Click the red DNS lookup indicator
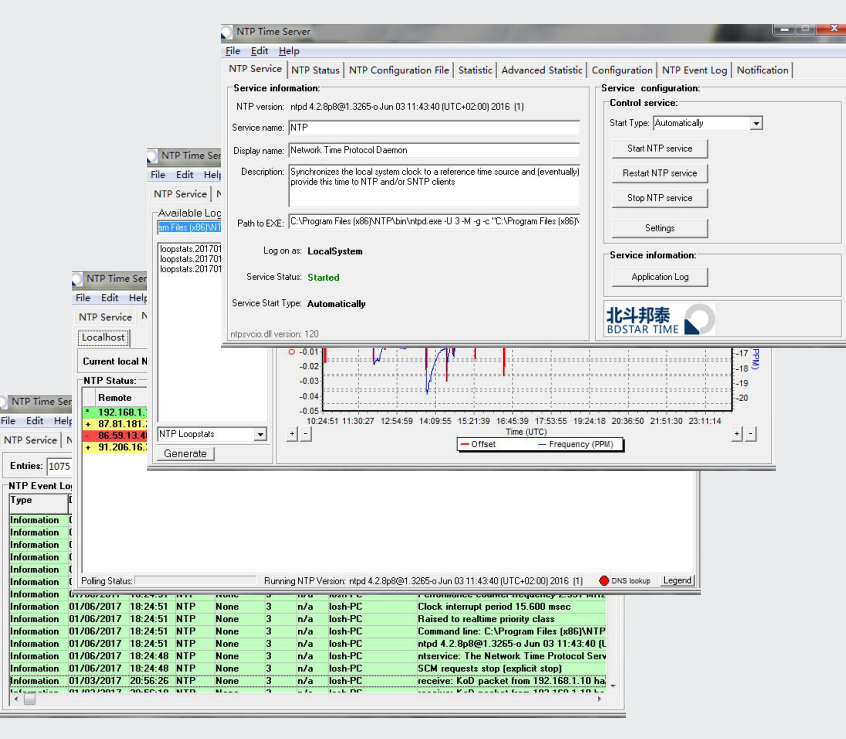The height and width of the screenshot is (739, 846). (x=604, y=581)
